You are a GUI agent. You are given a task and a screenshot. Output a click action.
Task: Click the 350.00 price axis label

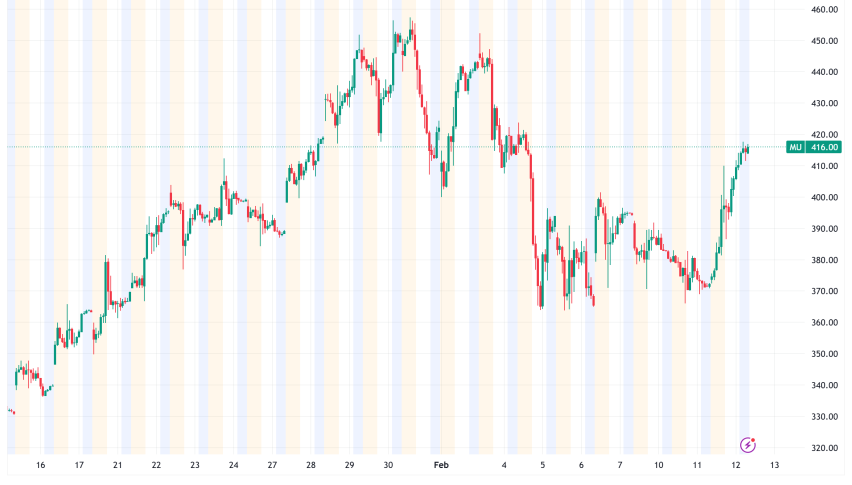click(824, 354)
